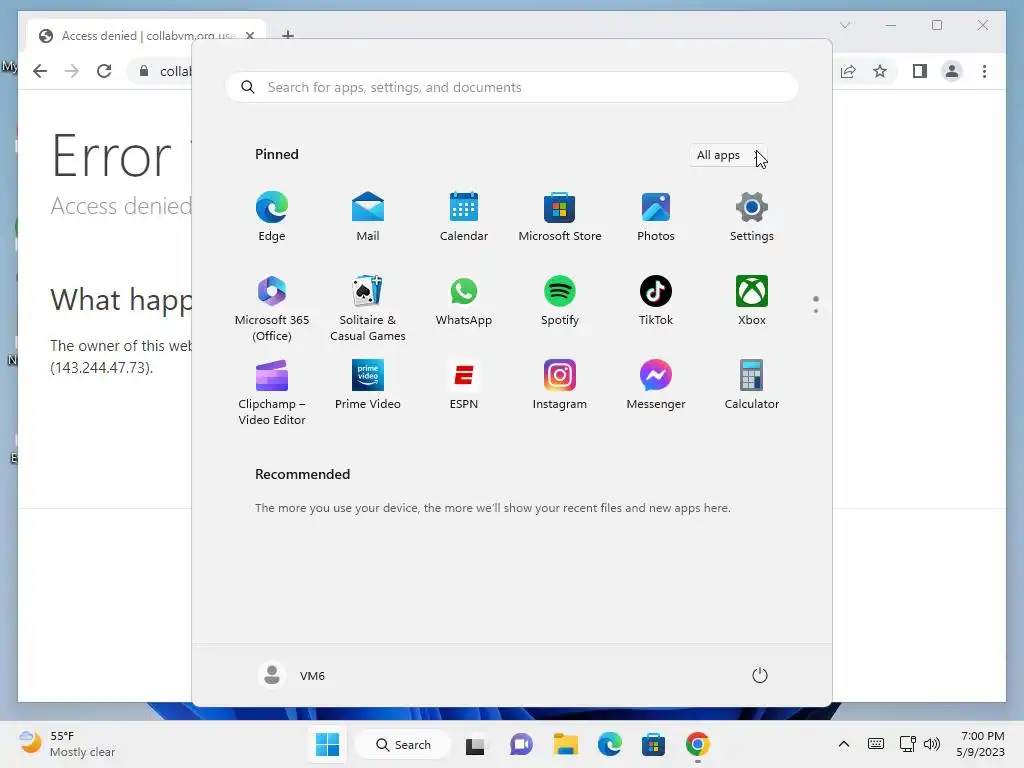Screen dimensions: 1024x768
Task: Open Microsoft Store from the taskbar
Action: [x=653, y=744]
